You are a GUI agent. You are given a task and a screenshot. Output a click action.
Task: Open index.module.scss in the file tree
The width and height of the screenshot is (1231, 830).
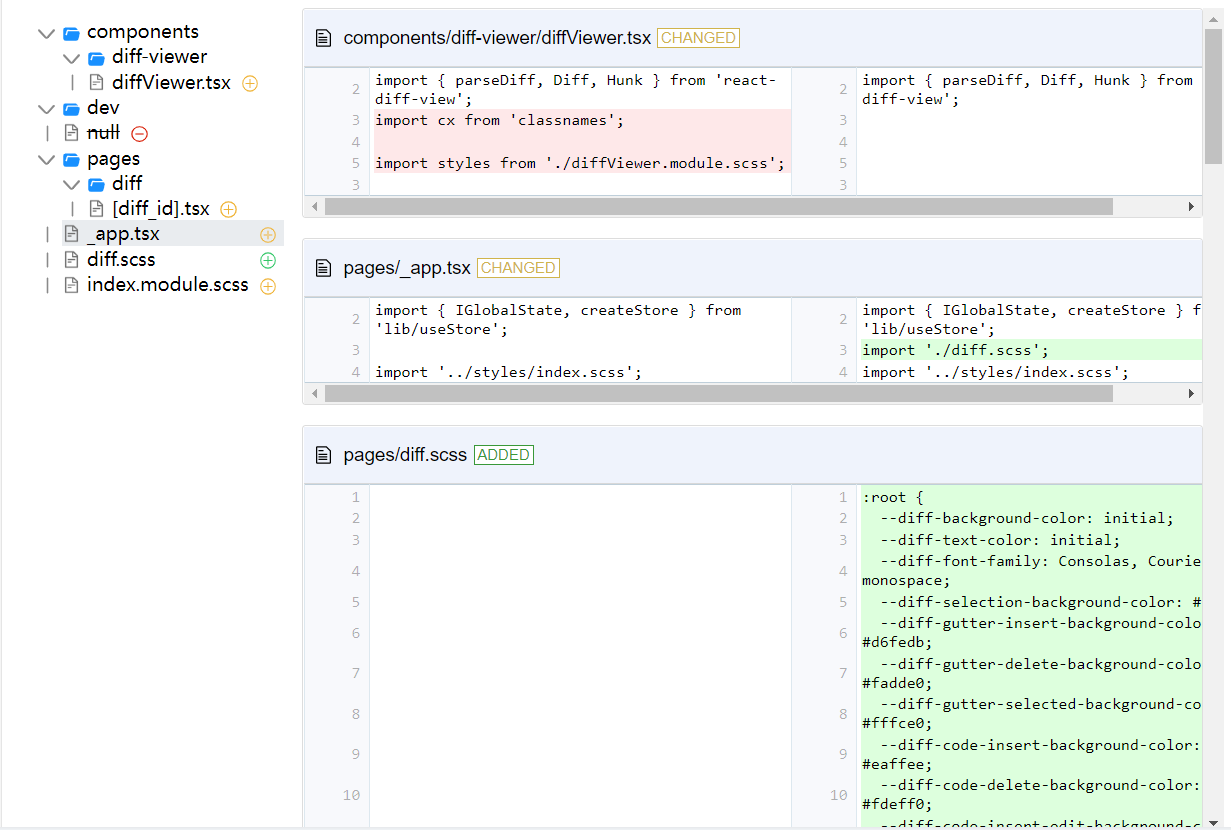(168, 285)
